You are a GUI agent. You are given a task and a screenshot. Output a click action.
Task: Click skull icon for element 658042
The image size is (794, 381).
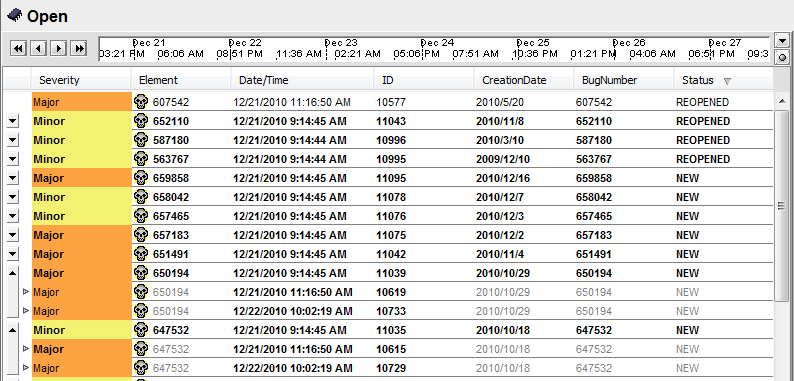click(x=141, y=197)
